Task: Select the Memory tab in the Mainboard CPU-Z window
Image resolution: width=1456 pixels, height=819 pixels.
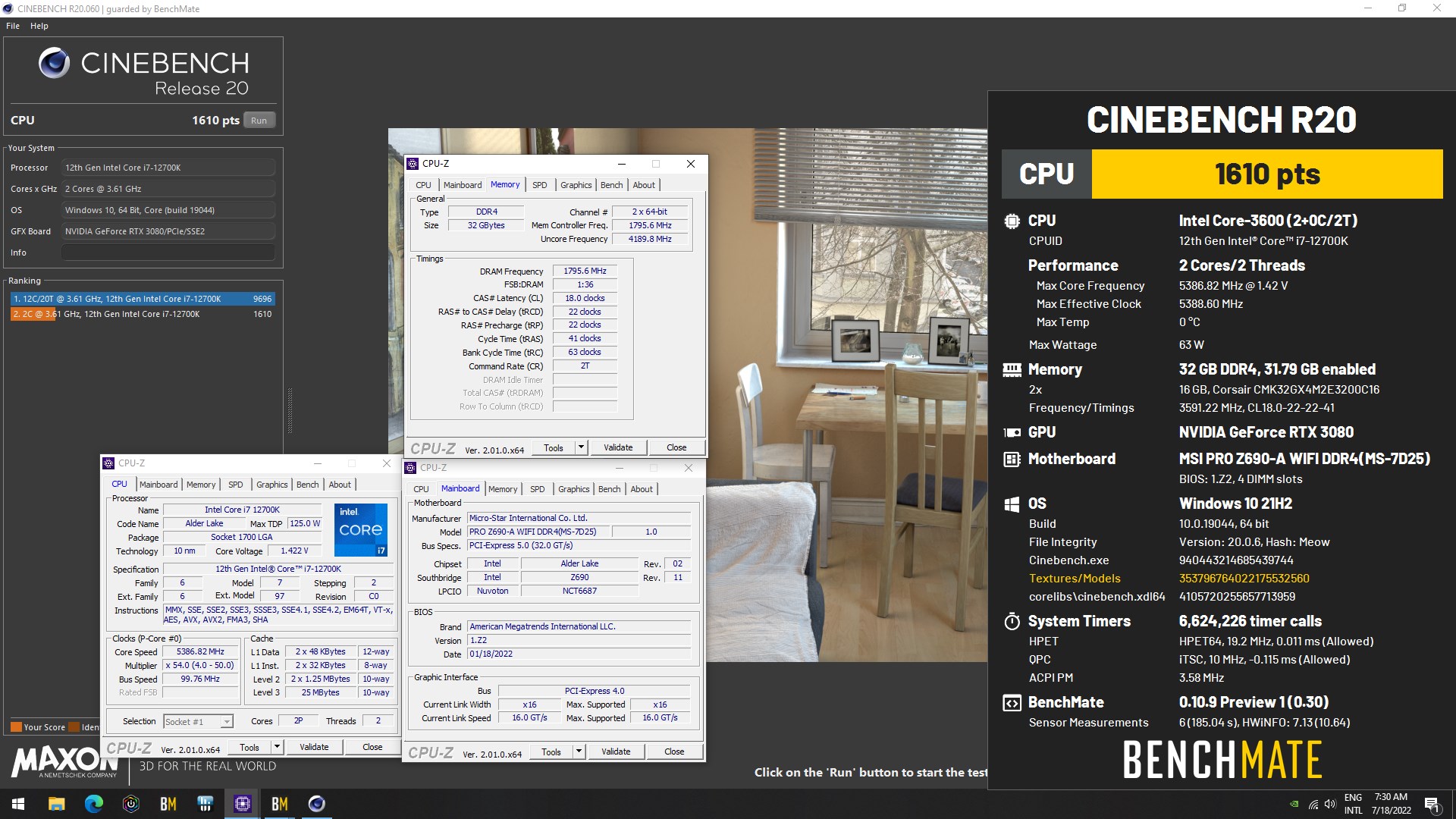Action: coord(503,489)
